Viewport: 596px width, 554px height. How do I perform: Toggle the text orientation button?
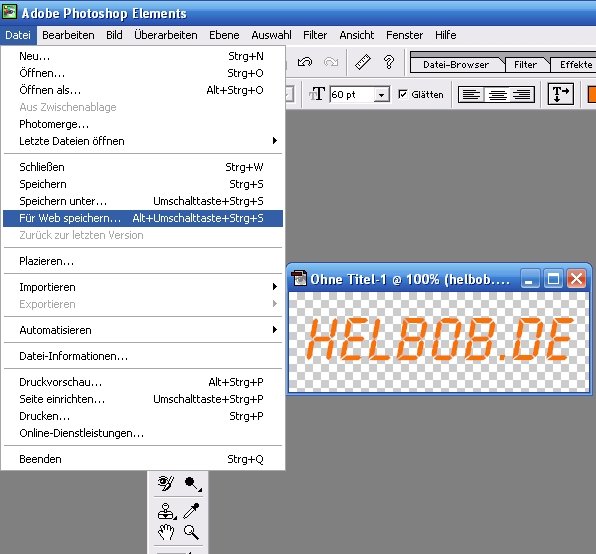tap(560, 94)
